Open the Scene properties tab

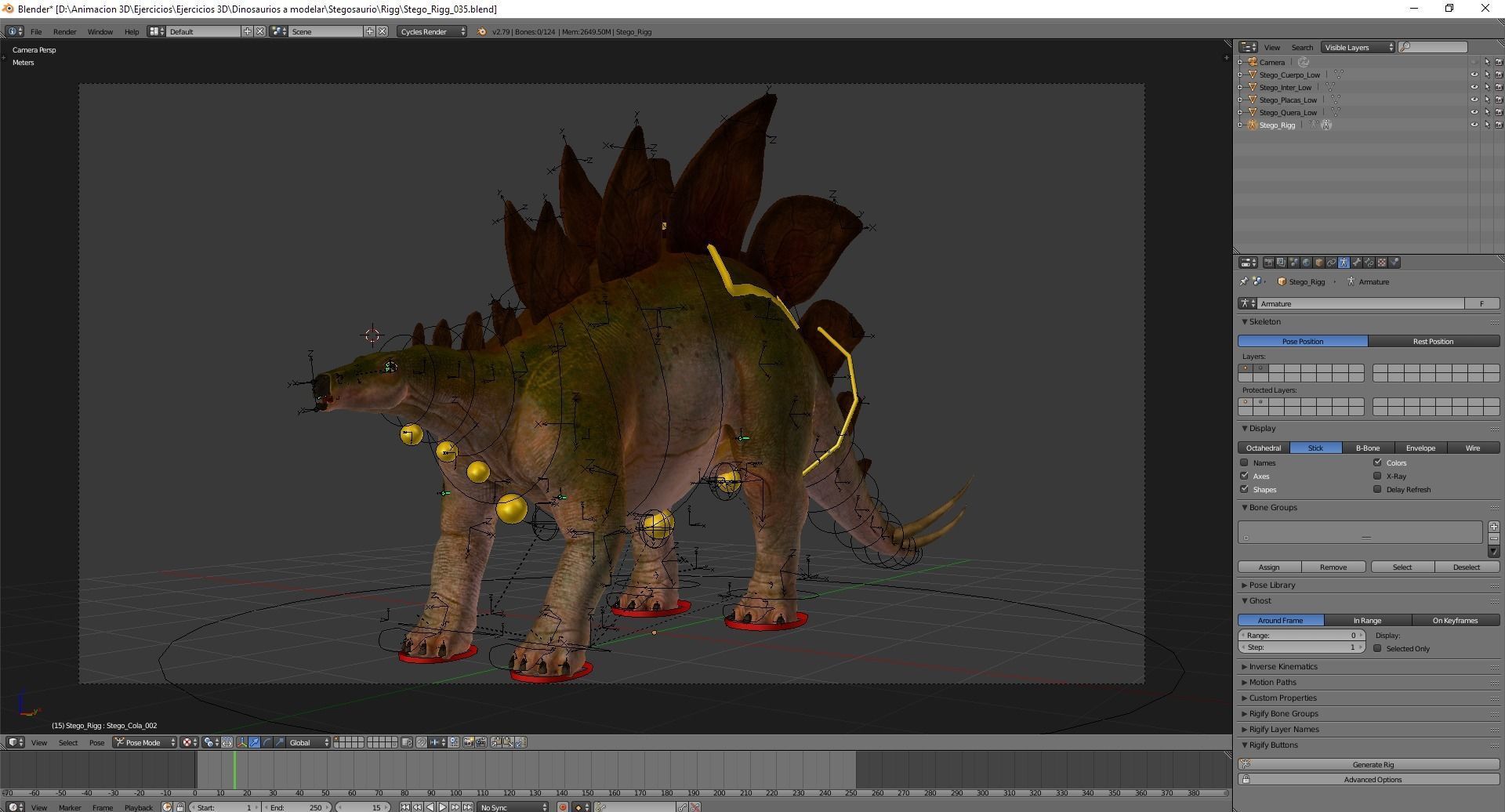[x=1293, y=263]
